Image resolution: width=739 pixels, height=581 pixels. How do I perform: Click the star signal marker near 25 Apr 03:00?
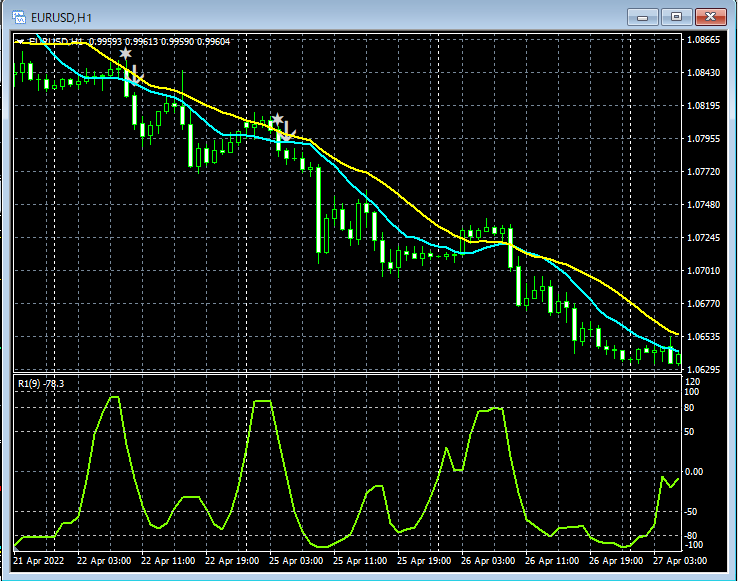click(278, 119)
